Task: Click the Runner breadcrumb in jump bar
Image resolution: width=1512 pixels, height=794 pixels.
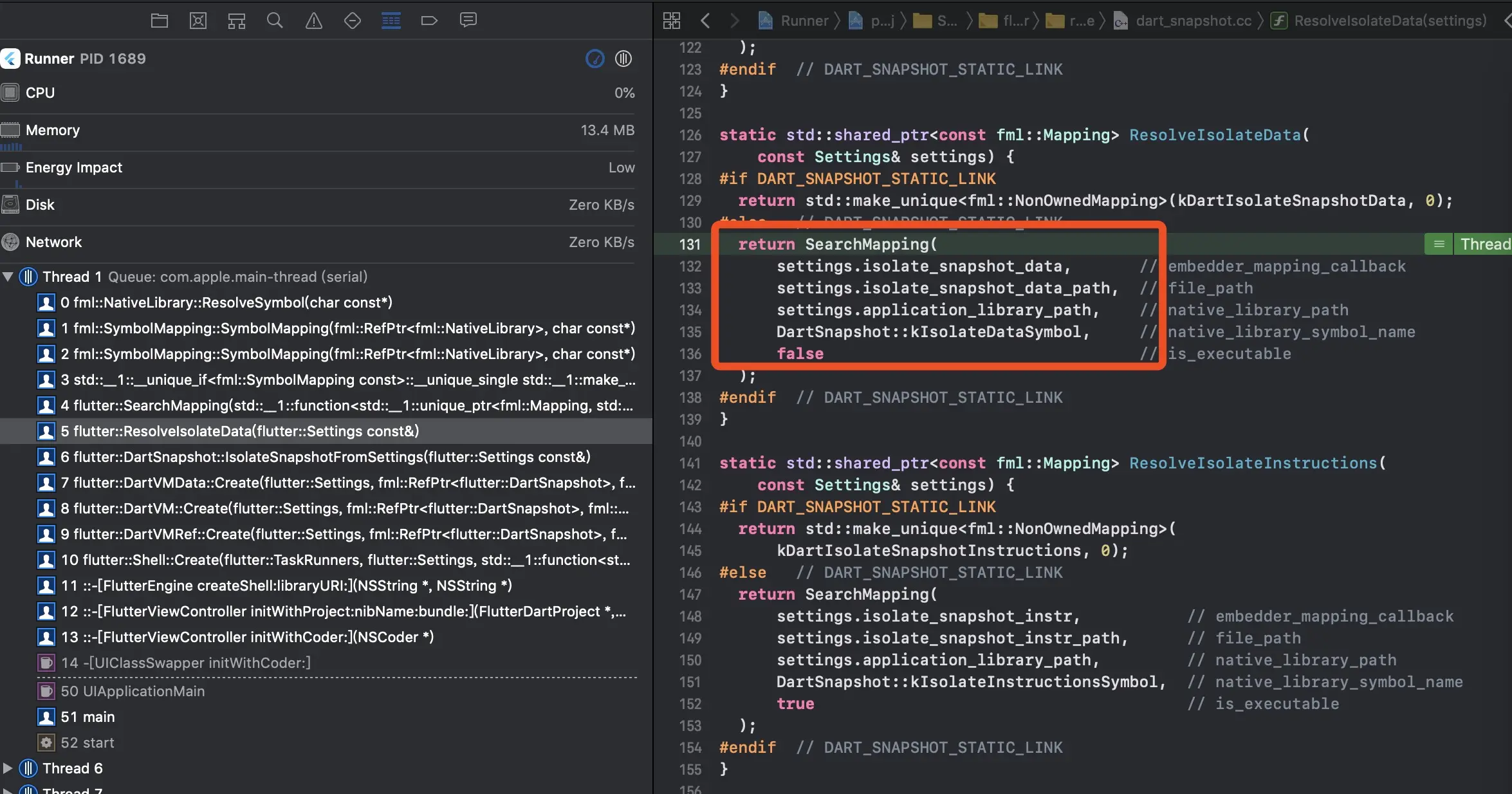Action: click(x=793, y=21)
